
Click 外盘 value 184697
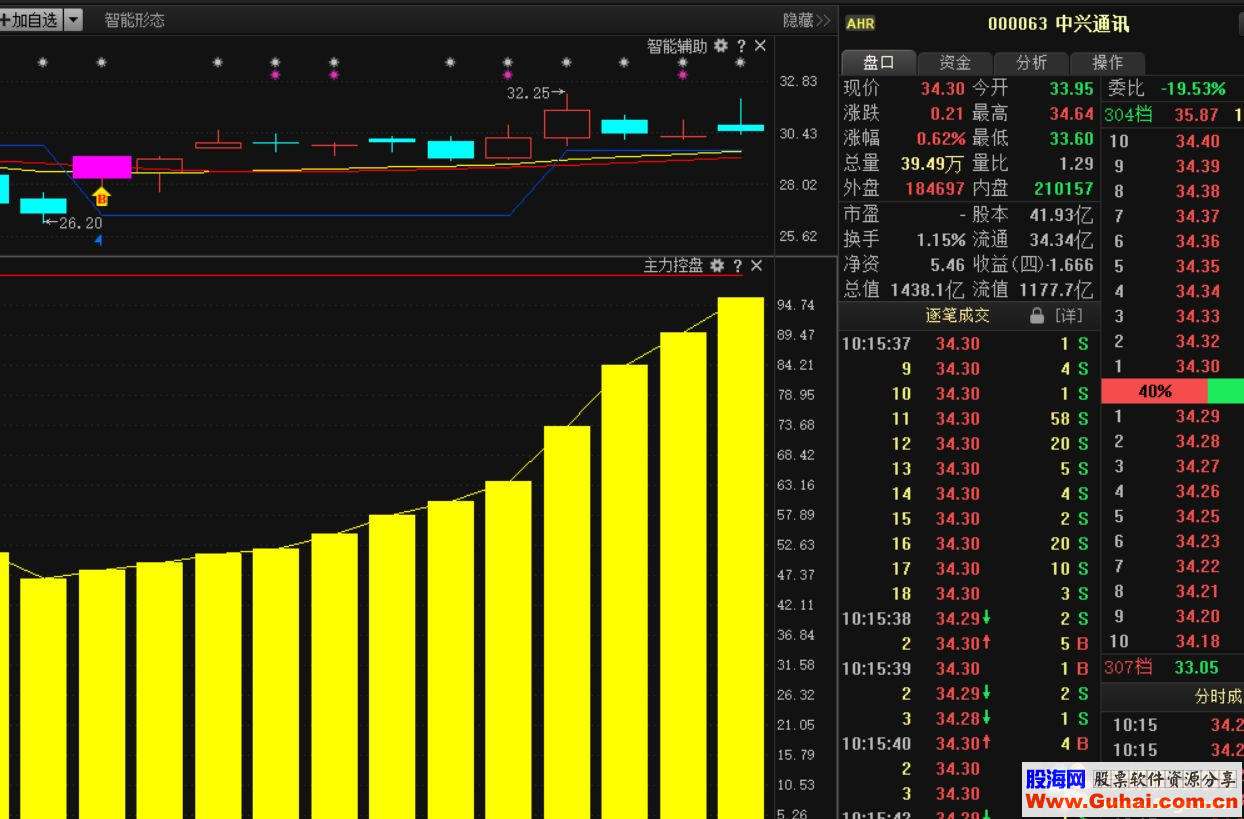(x=935, y=188)
